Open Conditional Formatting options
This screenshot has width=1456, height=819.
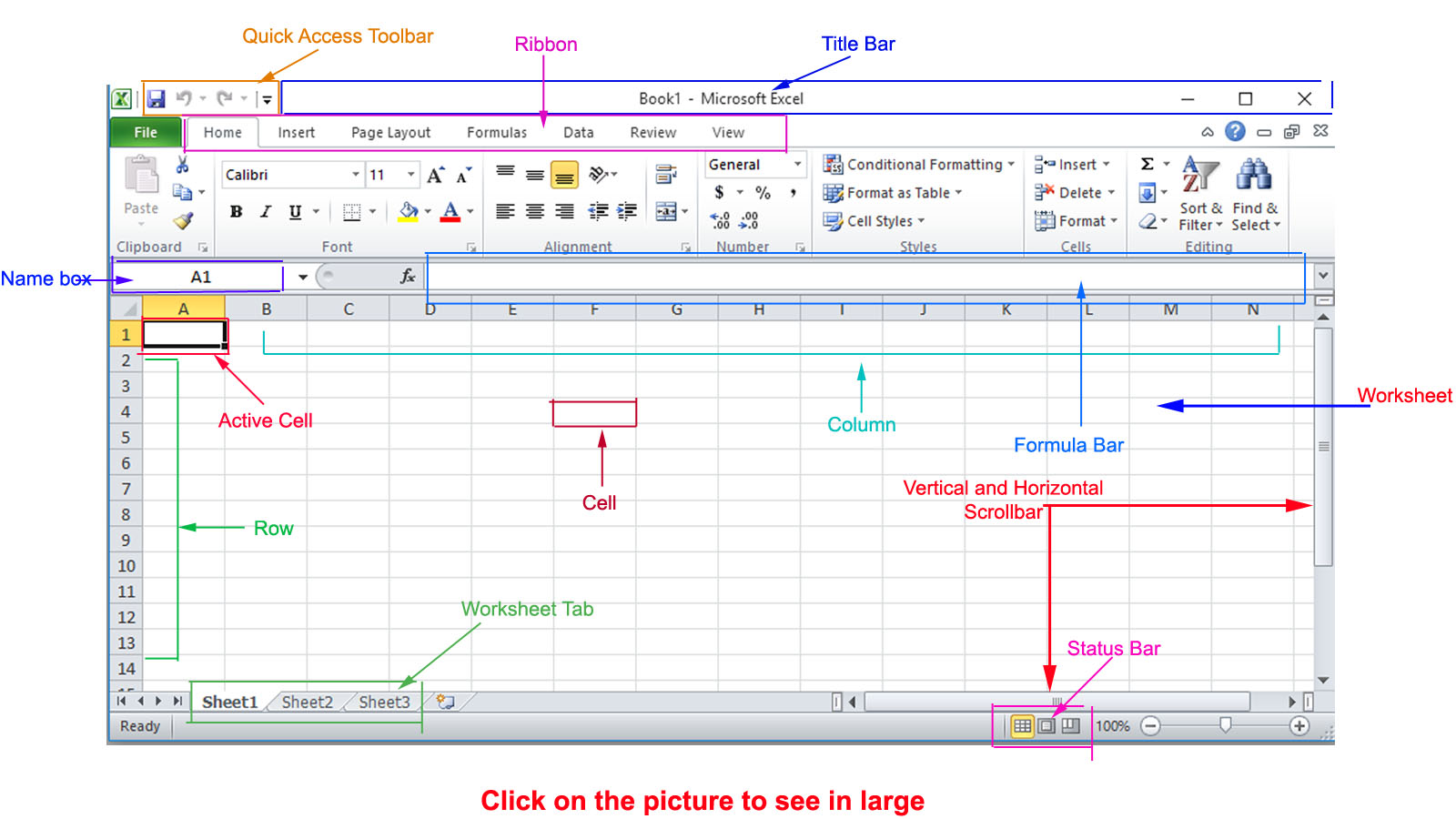919,165
